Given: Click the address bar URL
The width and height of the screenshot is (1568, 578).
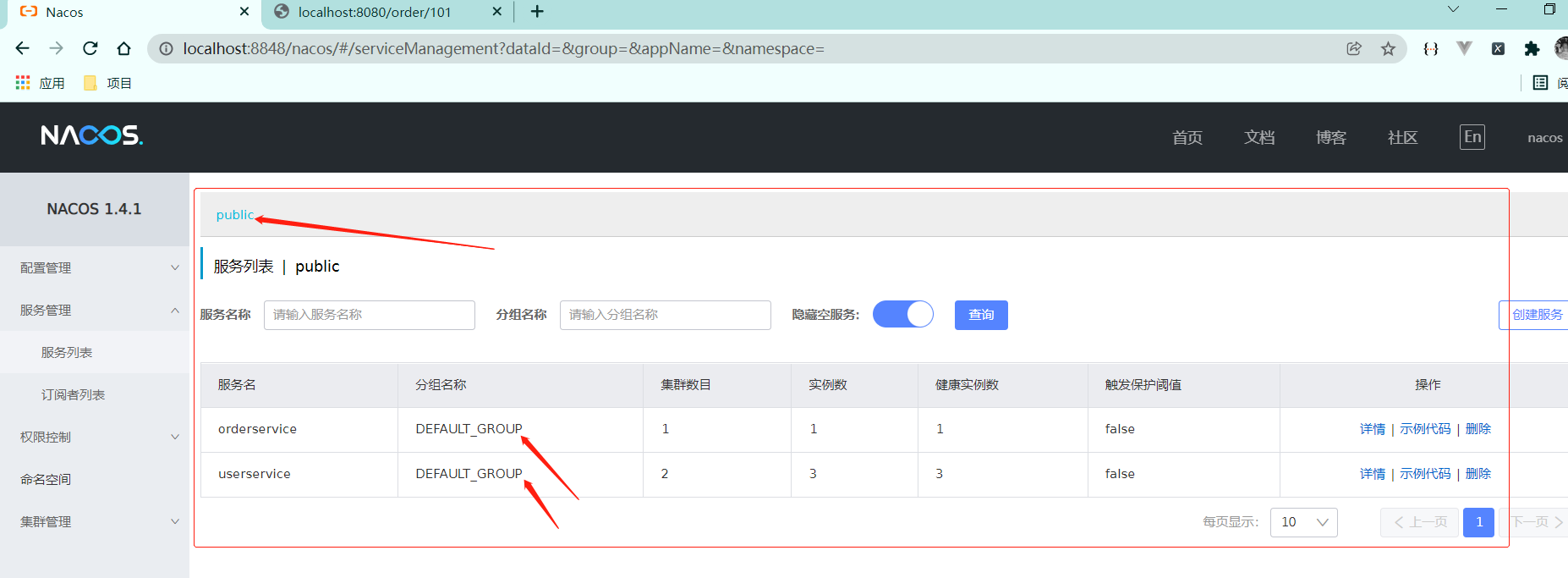Looking at the screenshot, I should 503,48.
